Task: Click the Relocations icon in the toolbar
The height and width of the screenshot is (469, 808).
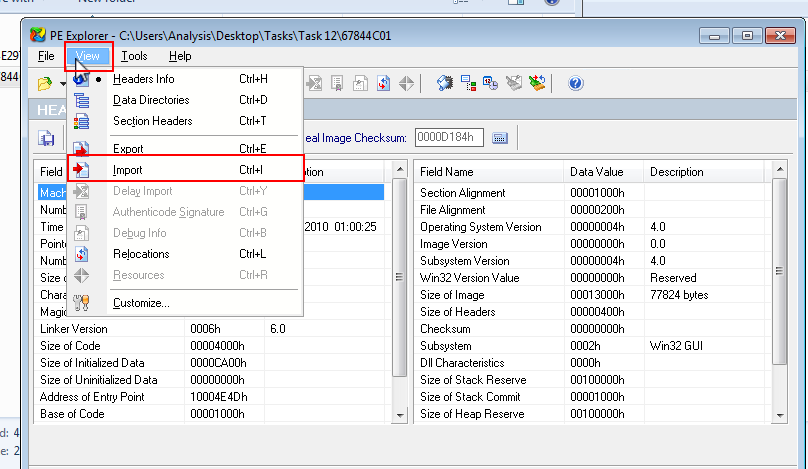Action: (384, 83)
